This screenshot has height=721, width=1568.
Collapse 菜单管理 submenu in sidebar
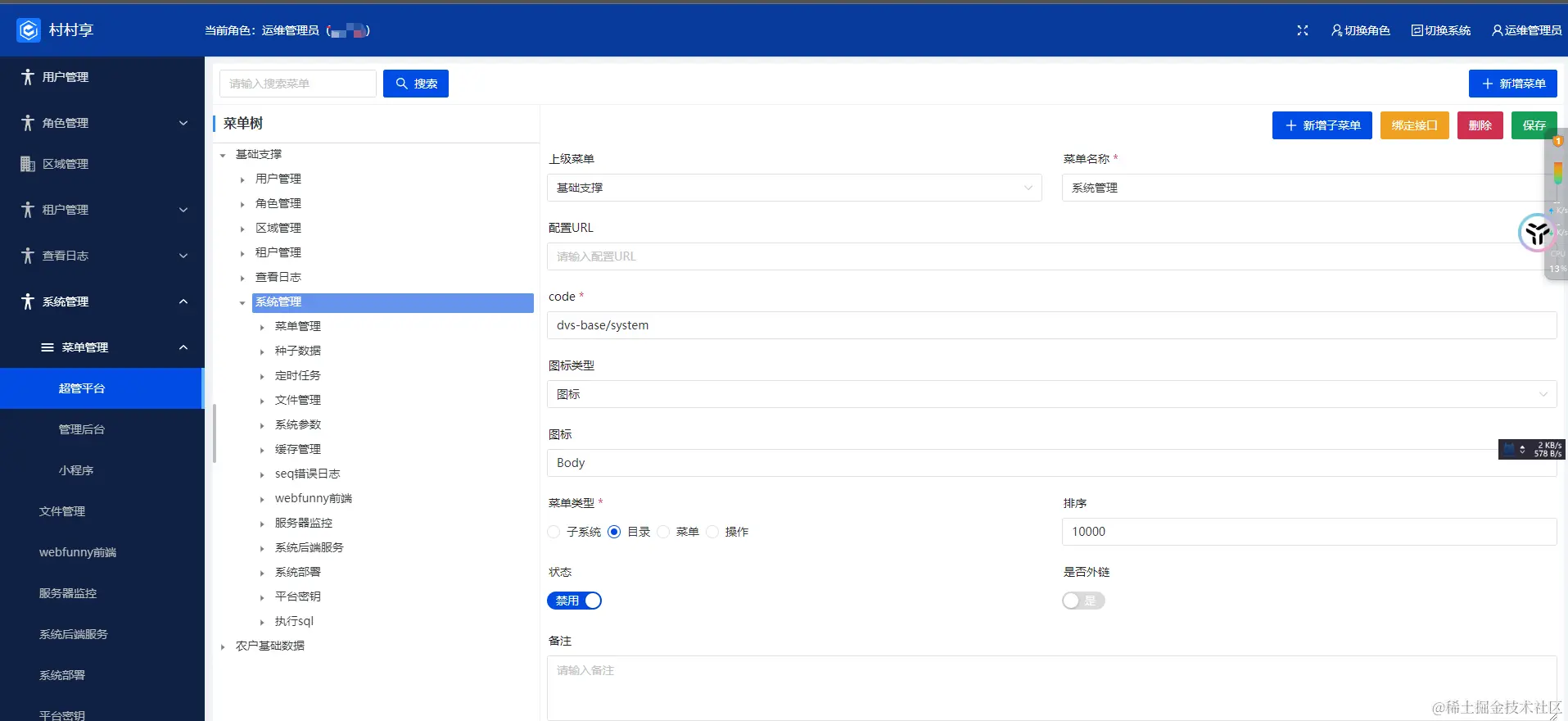(x=183, y=347)
